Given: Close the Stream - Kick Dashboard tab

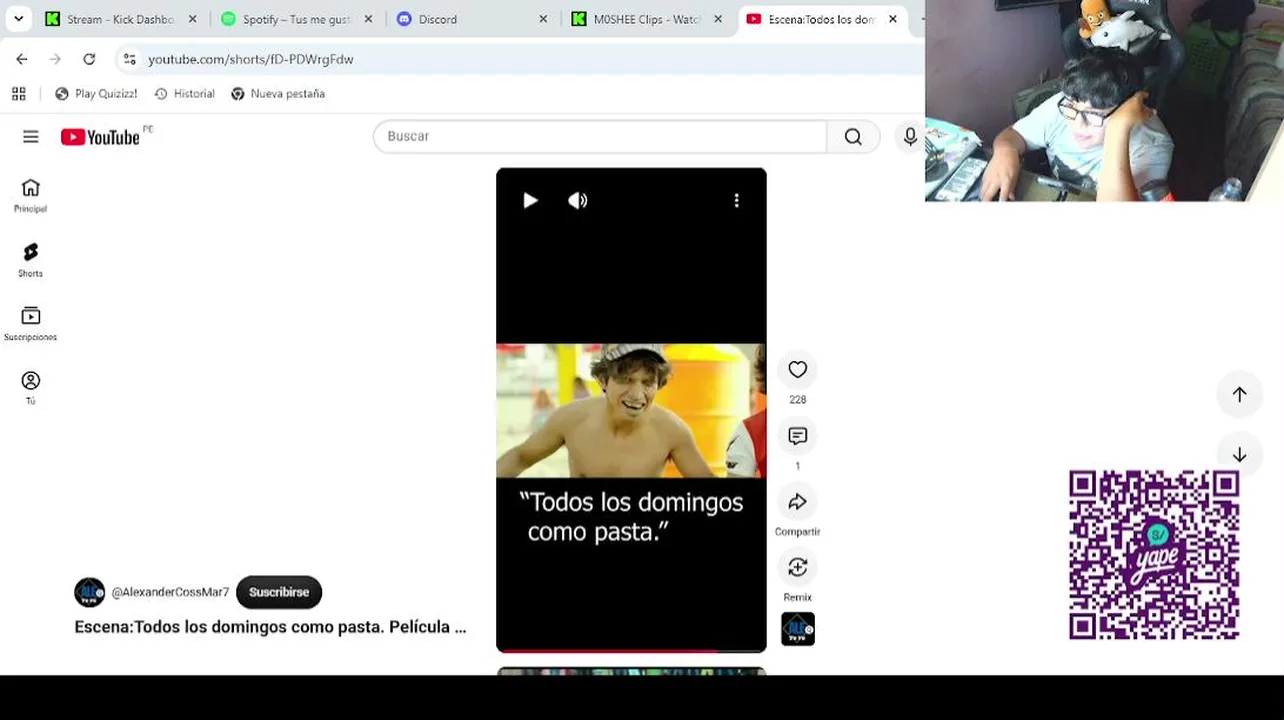Looking at the screenshot, I should coord(192,19).
